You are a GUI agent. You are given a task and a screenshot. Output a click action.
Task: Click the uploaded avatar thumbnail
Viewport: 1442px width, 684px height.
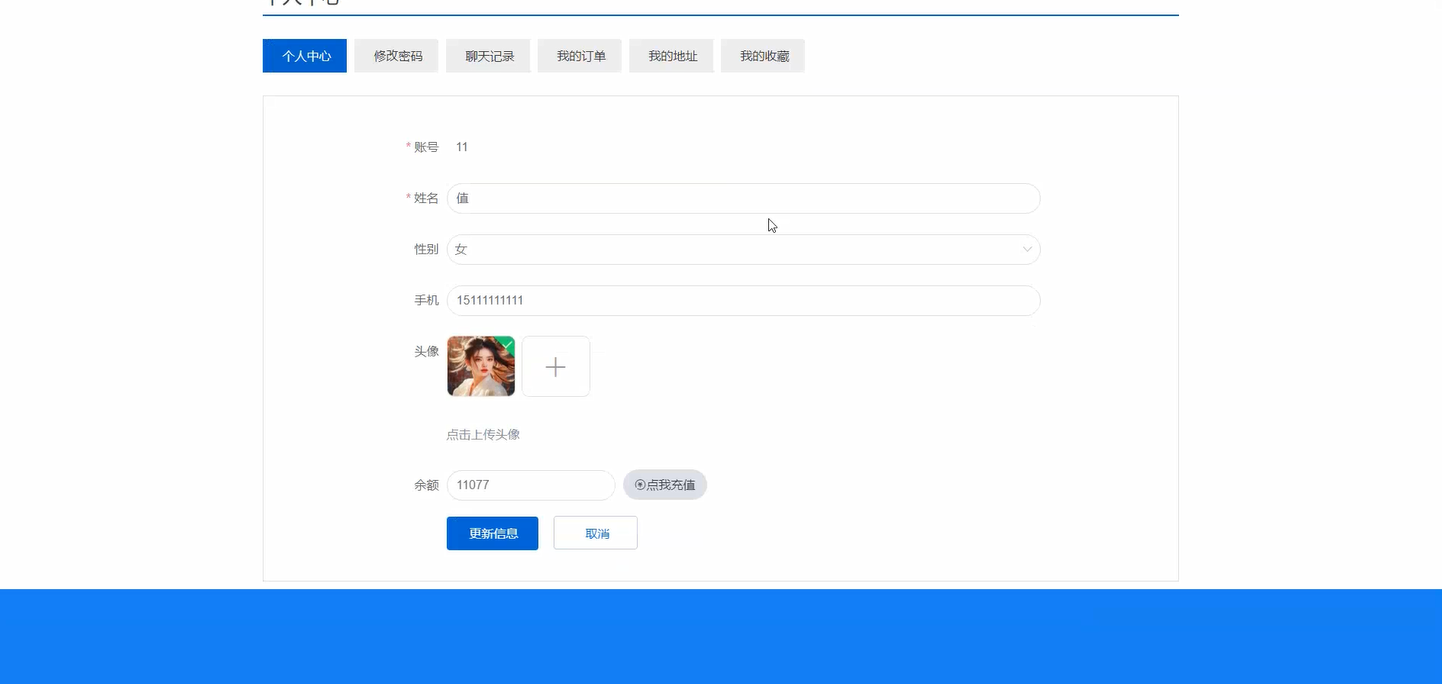[480, 366]
